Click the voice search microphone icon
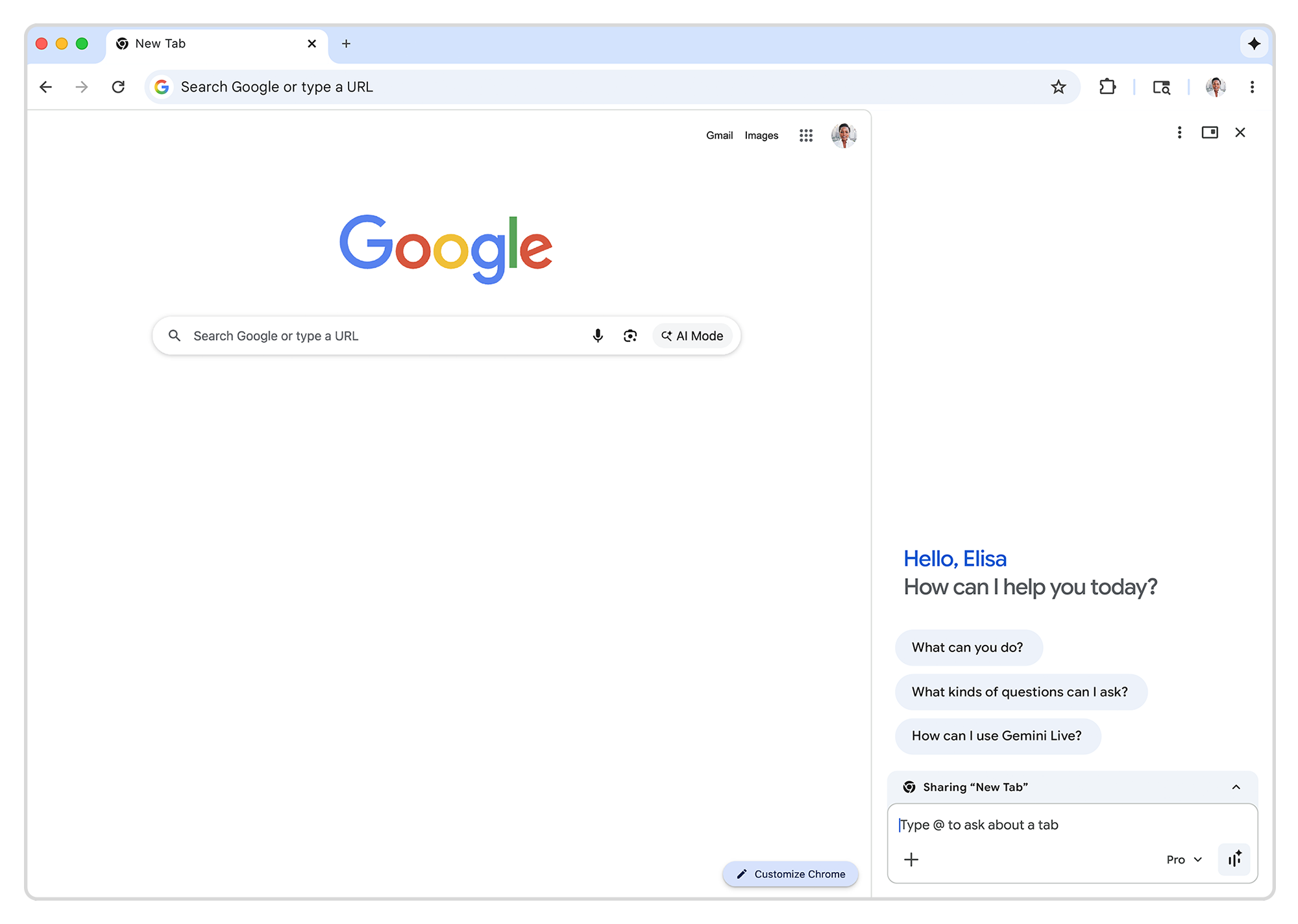The image size is (1298, 924). click(598, 335)
